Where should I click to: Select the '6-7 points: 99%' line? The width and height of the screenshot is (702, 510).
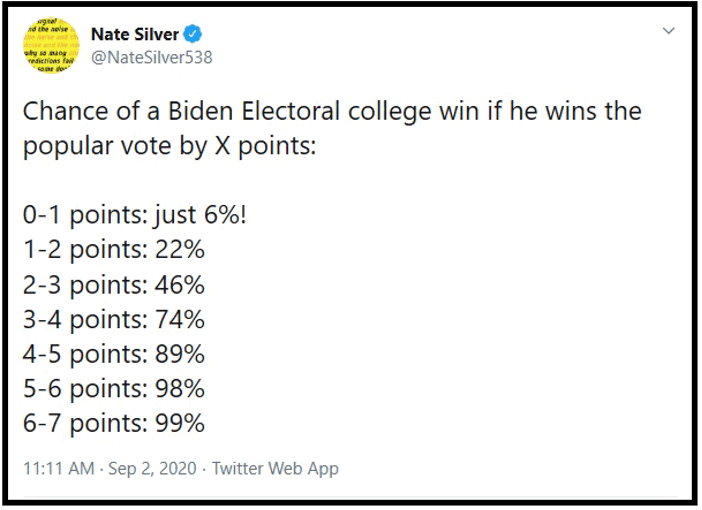click(114, 423)
